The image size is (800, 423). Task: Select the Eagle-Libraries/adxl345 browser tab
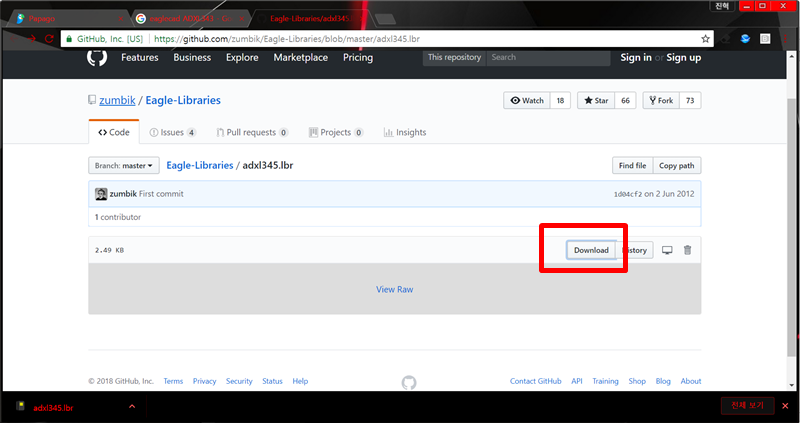[310, 19]
